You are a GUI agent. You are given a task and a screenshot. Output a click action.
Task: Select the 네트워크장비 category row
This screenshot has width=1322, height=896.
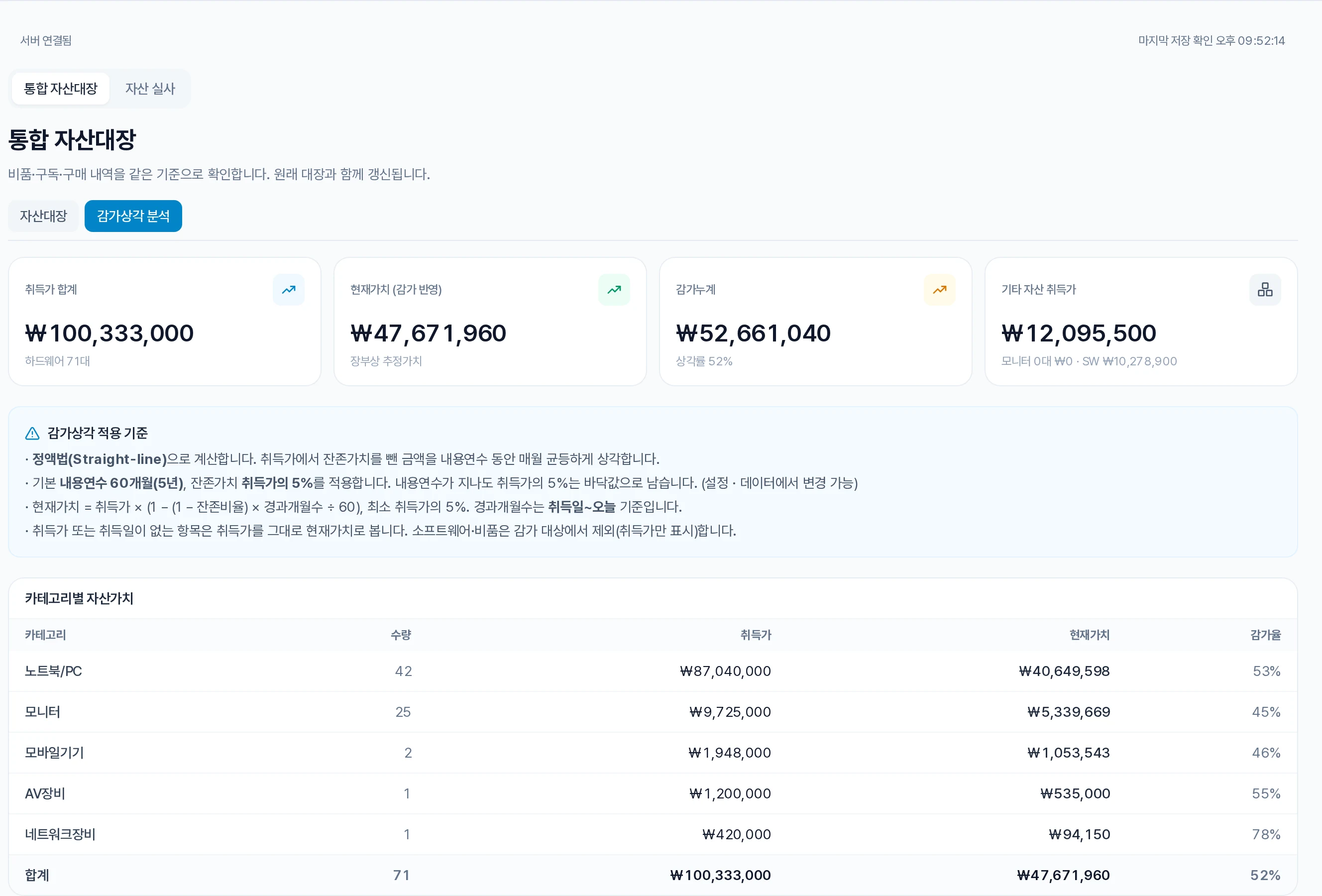click(x=653, y=835)
